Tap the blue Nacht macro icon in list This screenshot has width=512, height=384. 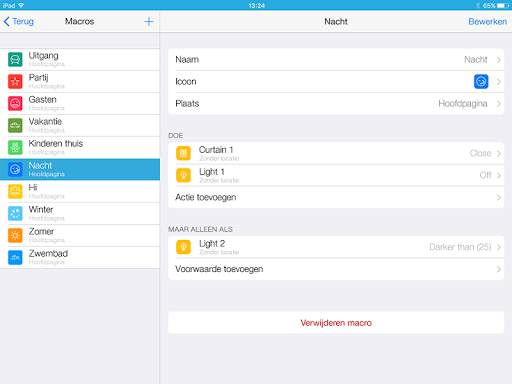[15, 169]
